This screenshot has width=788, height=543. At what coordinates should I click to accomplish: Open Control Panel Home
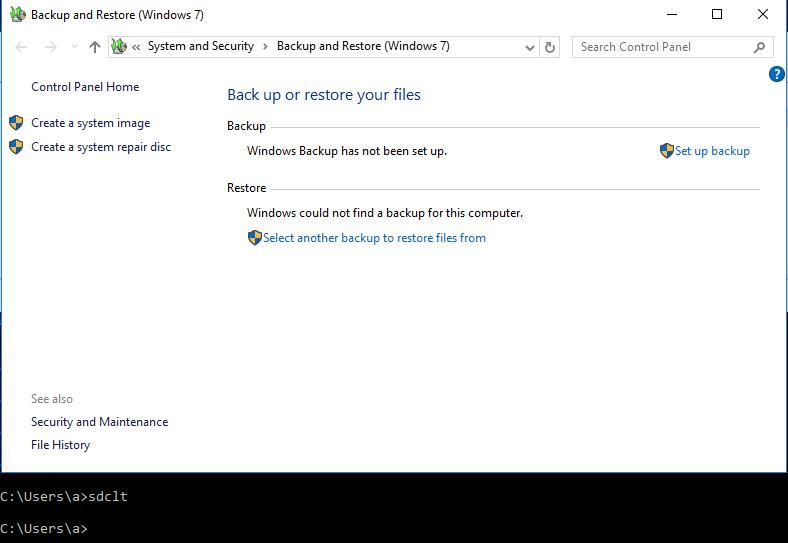point(85,87)
